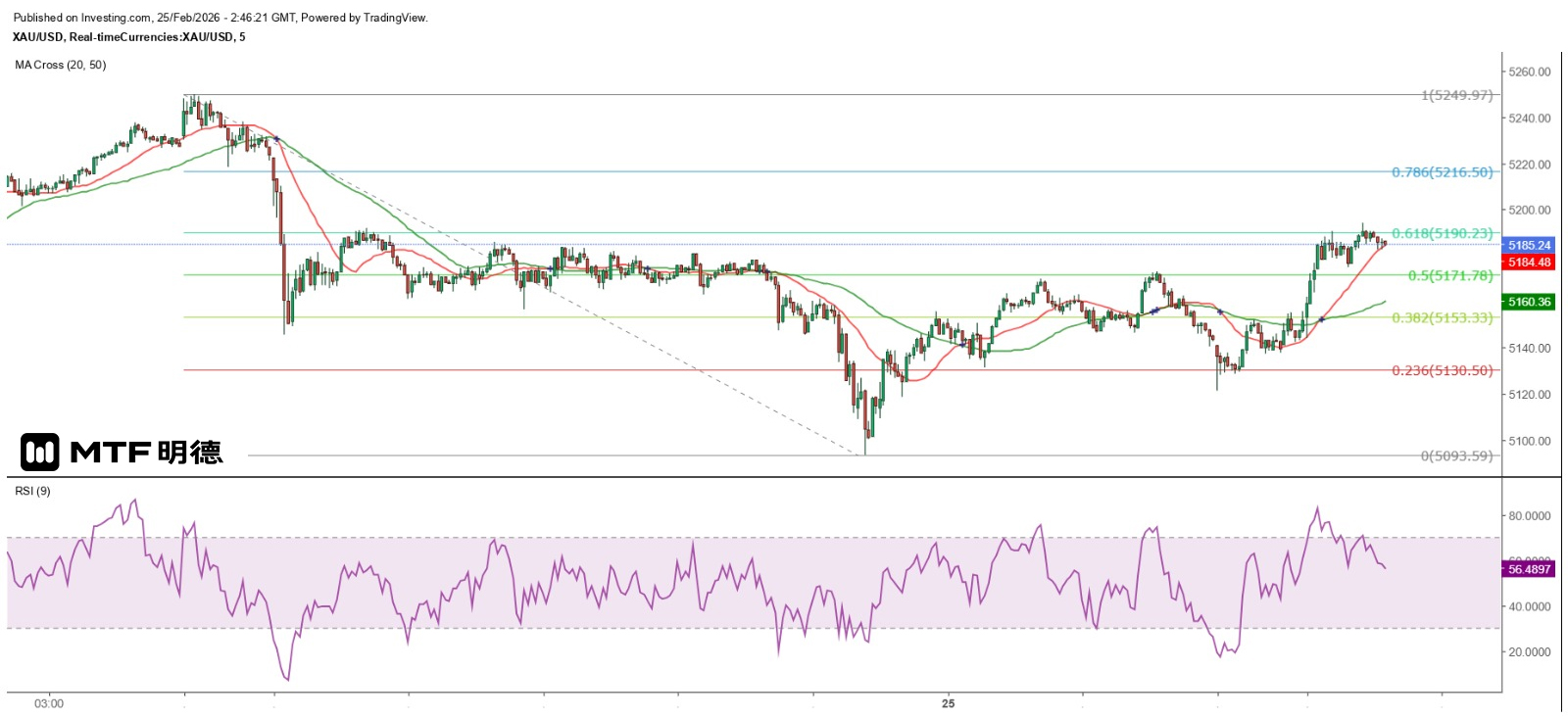1568x719 pixels.
Task: Select the 0.786(5216.50) Fibonacci level label
Action: click(x=1442, y=172)
